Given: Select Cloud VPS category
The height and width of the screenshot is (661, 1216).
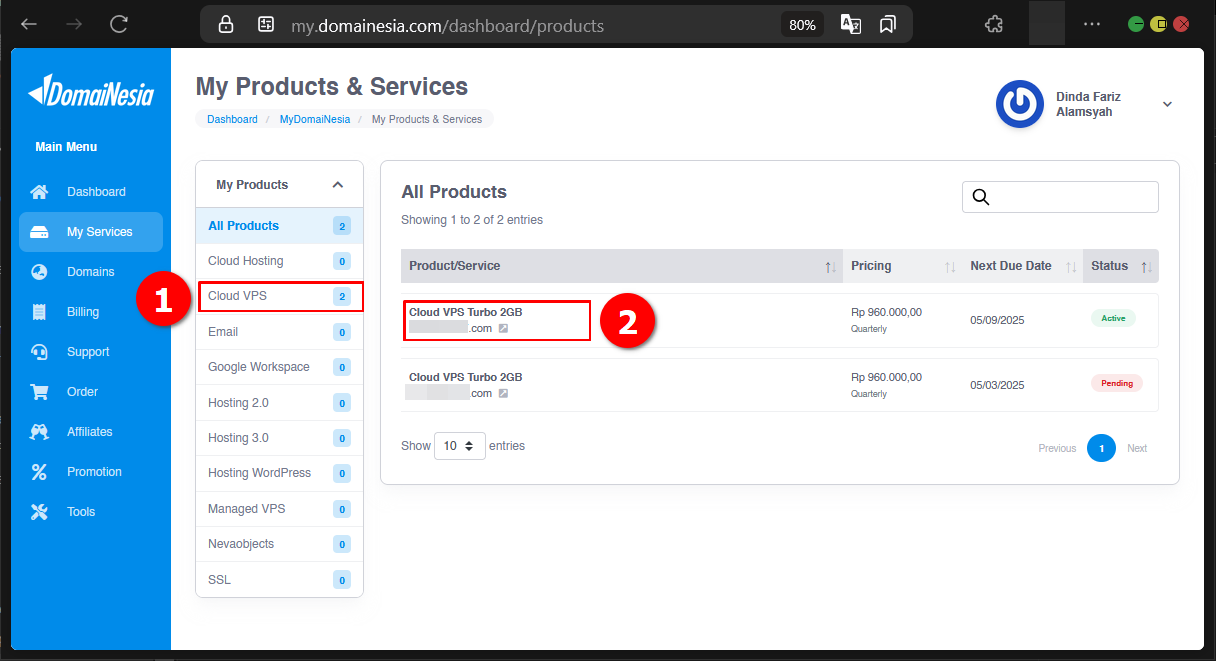Looking at the screenshot, I should tap(280, 296).
